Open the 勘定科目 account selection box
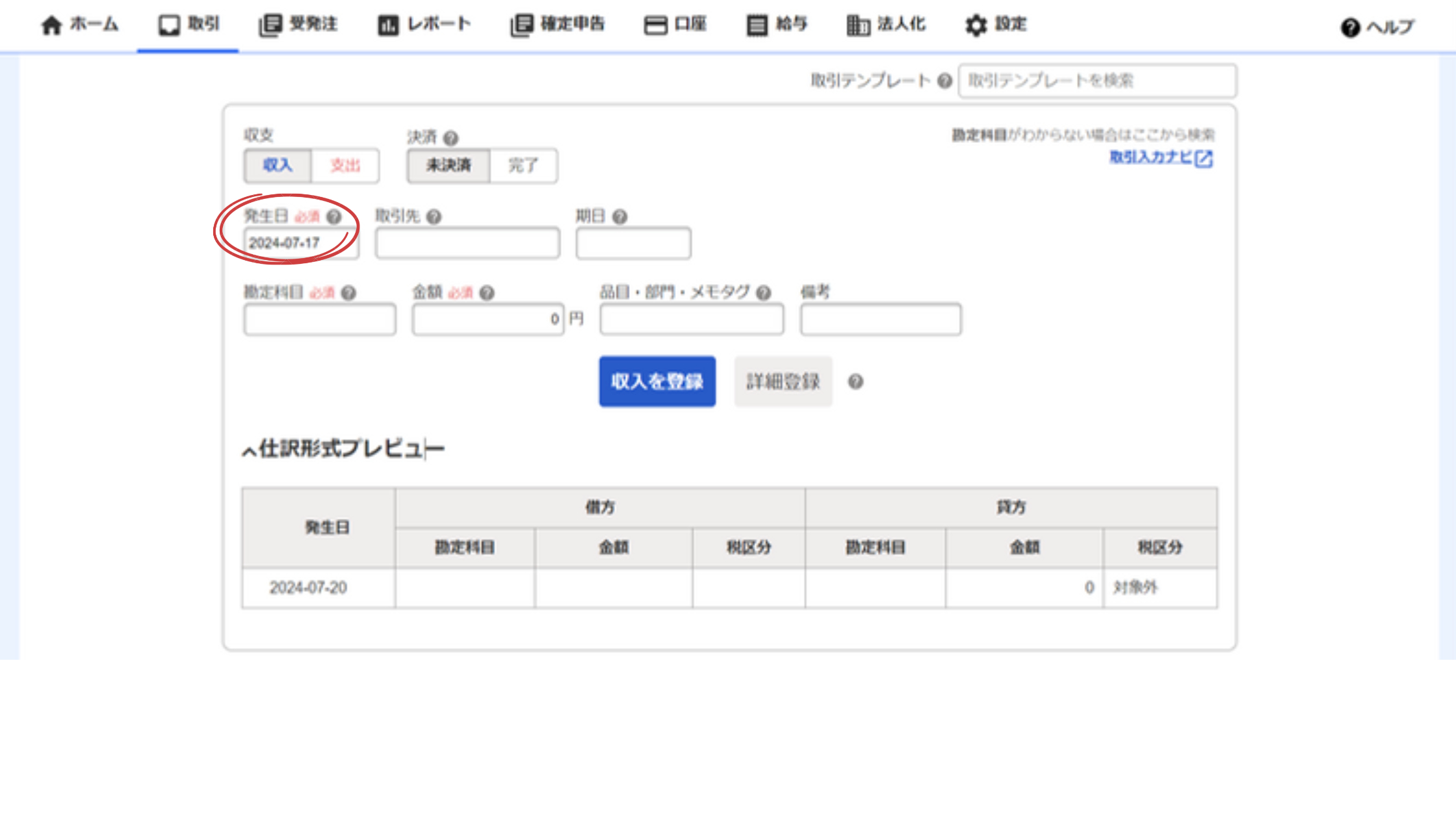 [x=319, y=319]
